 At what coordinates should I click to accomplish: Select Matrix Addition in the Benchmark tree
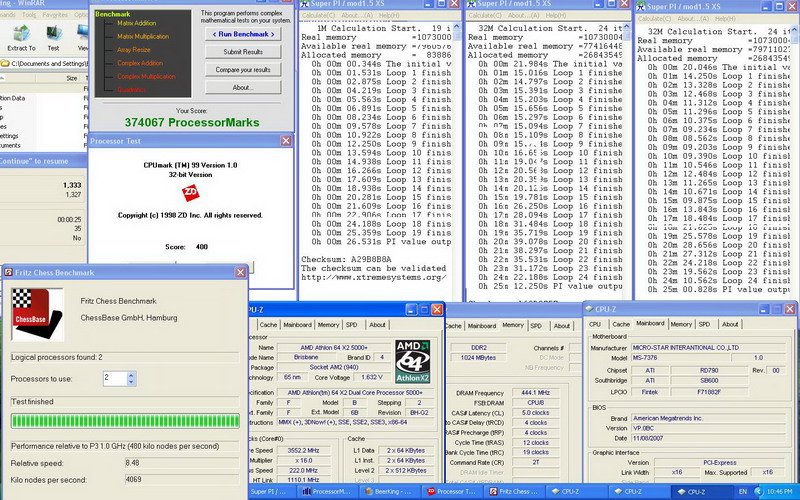pyautogui.click(x=137, y=23)
